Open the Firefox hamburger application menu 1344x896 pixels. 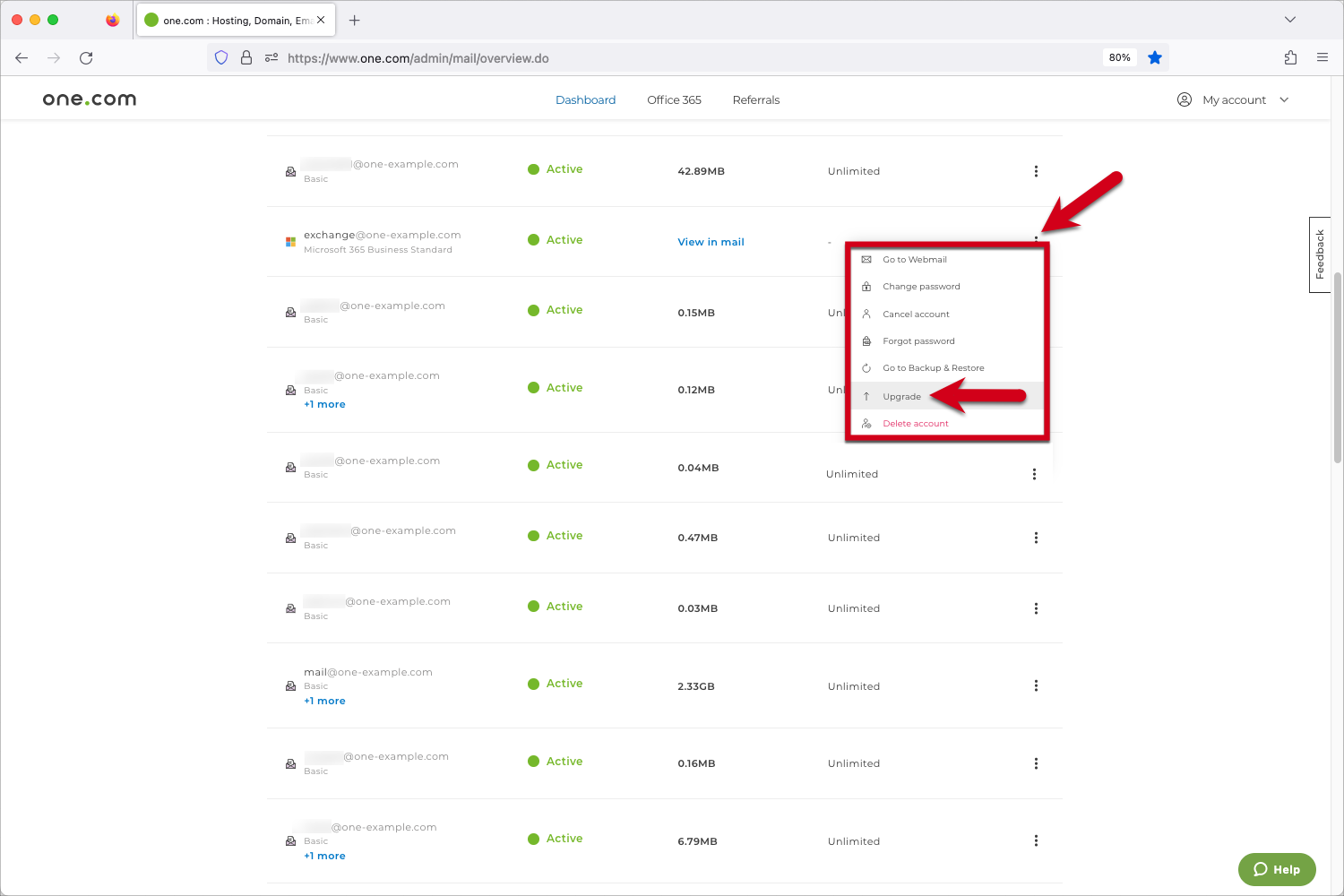click(x=1322, y=58)
